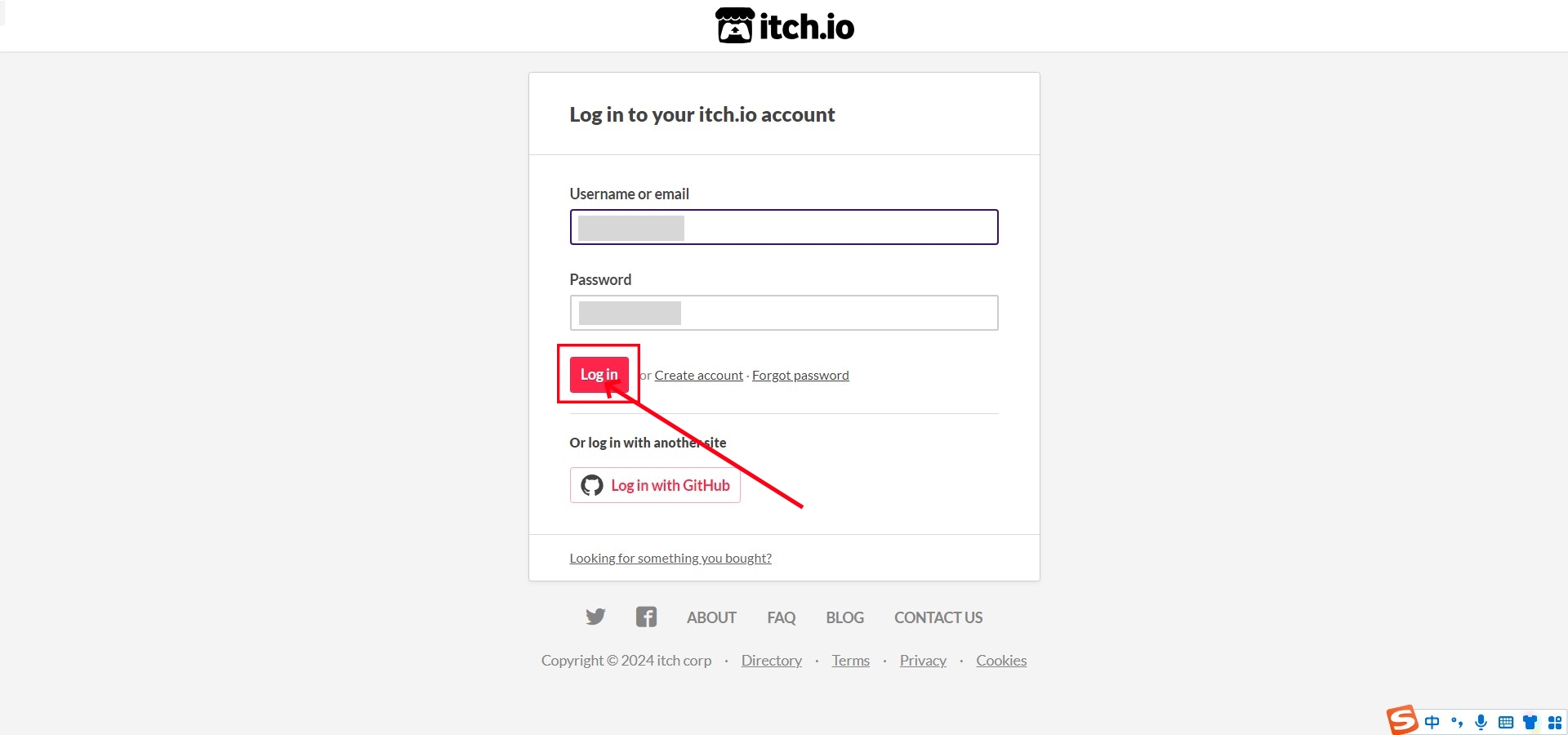Image resolution: width=1568 pixels, height=735 pixels.
Task: Open the Forgot password link
Action: point(800,376)
